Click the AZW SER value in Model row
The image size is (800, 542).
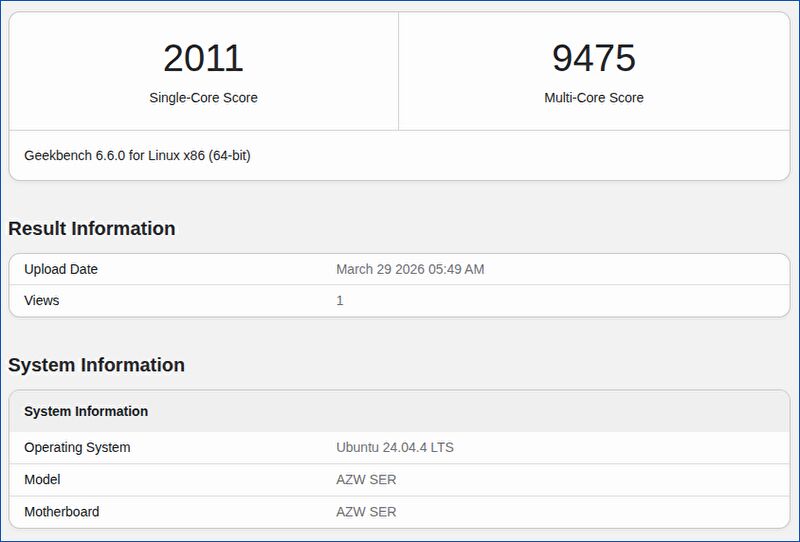tap(366, 479)
